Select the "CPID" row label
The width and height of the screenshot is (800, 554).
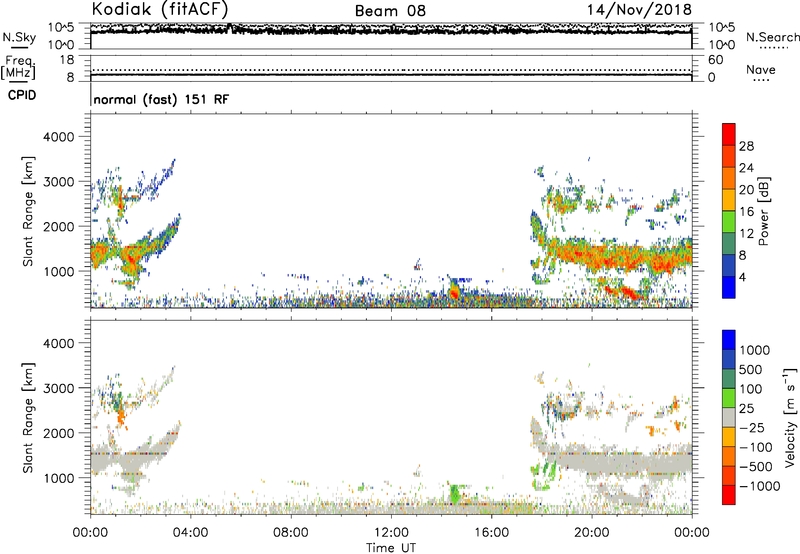(22, 95)
